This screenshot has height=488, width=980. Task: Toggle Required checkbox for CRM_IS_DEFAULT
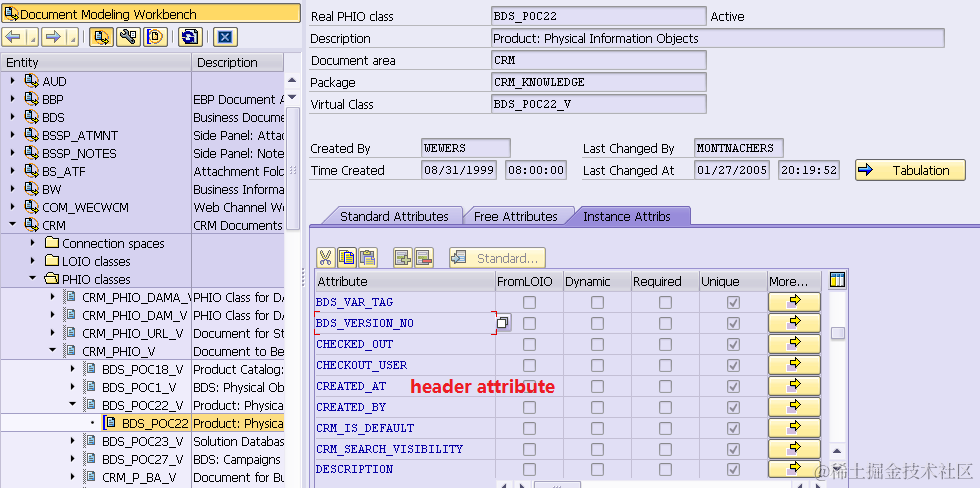click(x=666, y=428)
